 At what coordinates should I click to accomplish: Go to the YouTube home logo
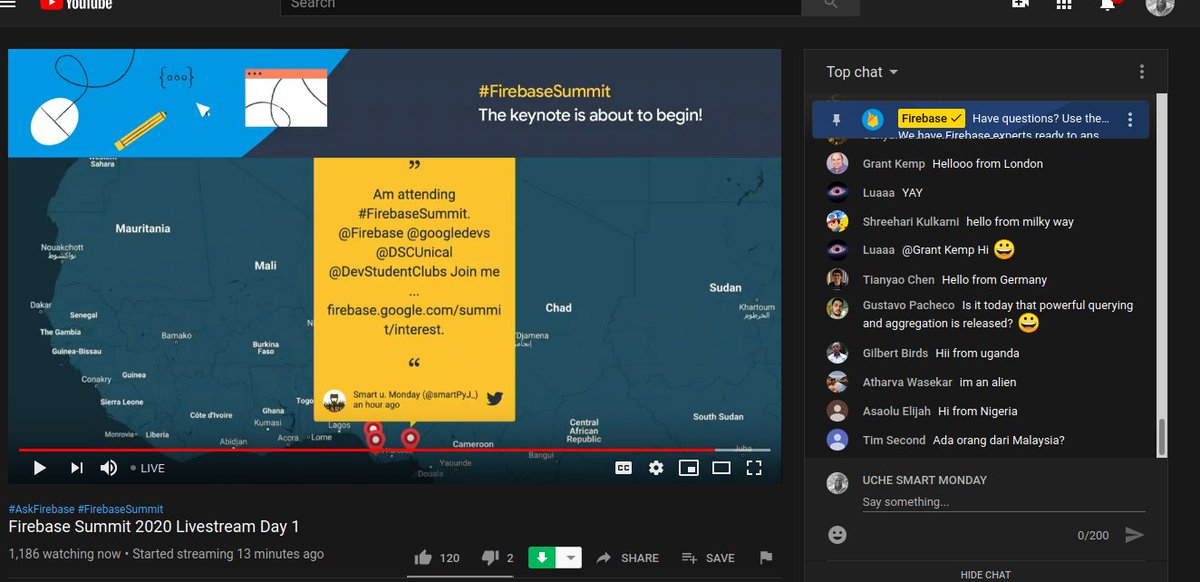pyautogui.click(x=76, y=4)
